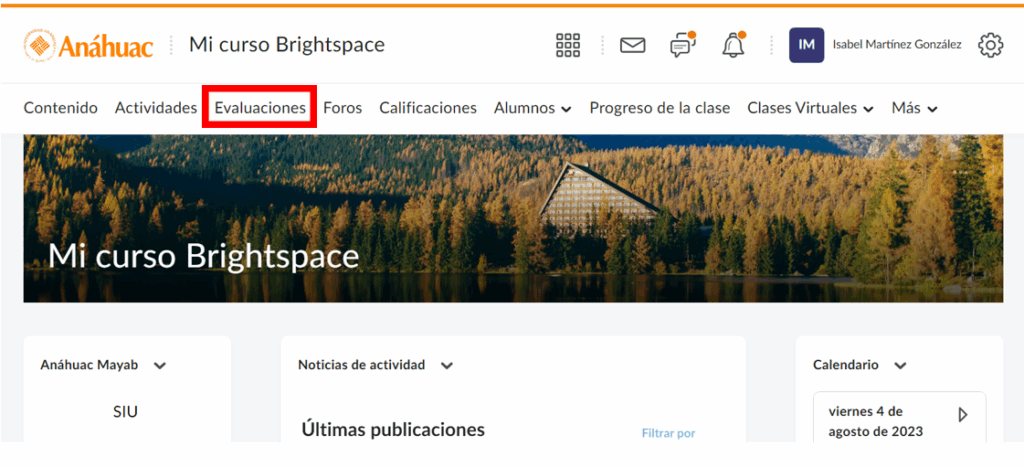The image size is (1024, 467).
Task: Go to next calendar day arrow
Action: [x=963, y=414]
